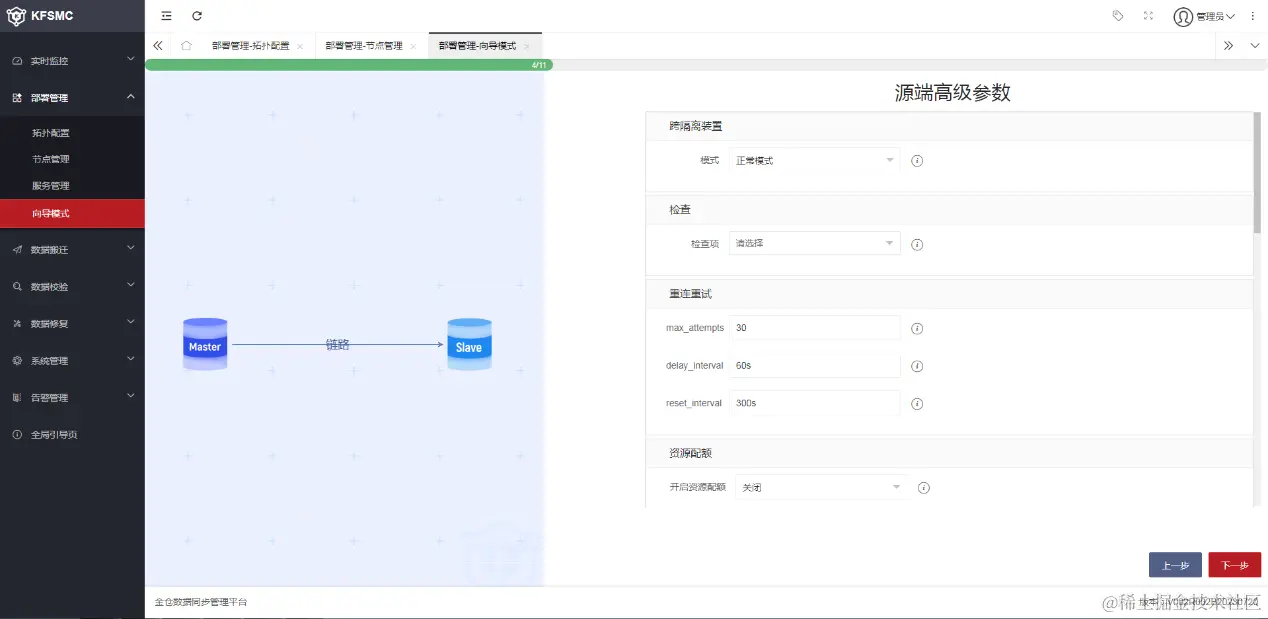Expand the 数据搬迁 sidebar menu
This screenshot has width=1268, height=619.
72,249
